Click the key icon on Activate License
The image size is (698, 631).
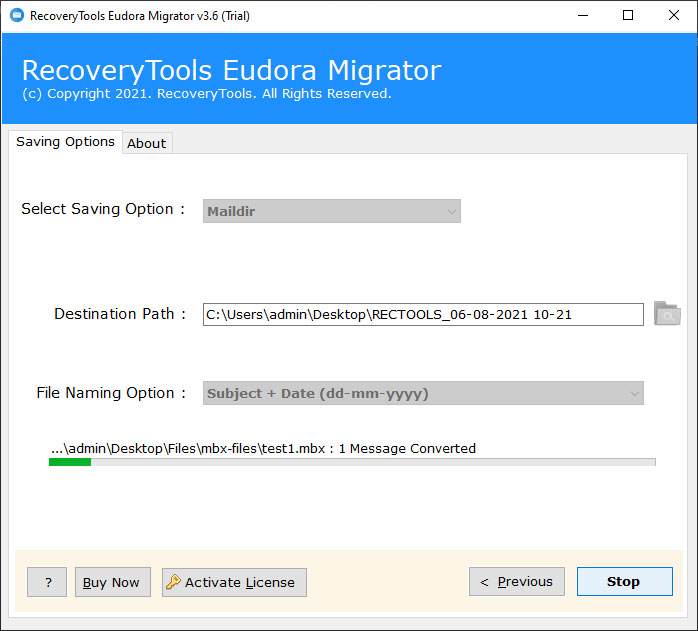[173, 582]
